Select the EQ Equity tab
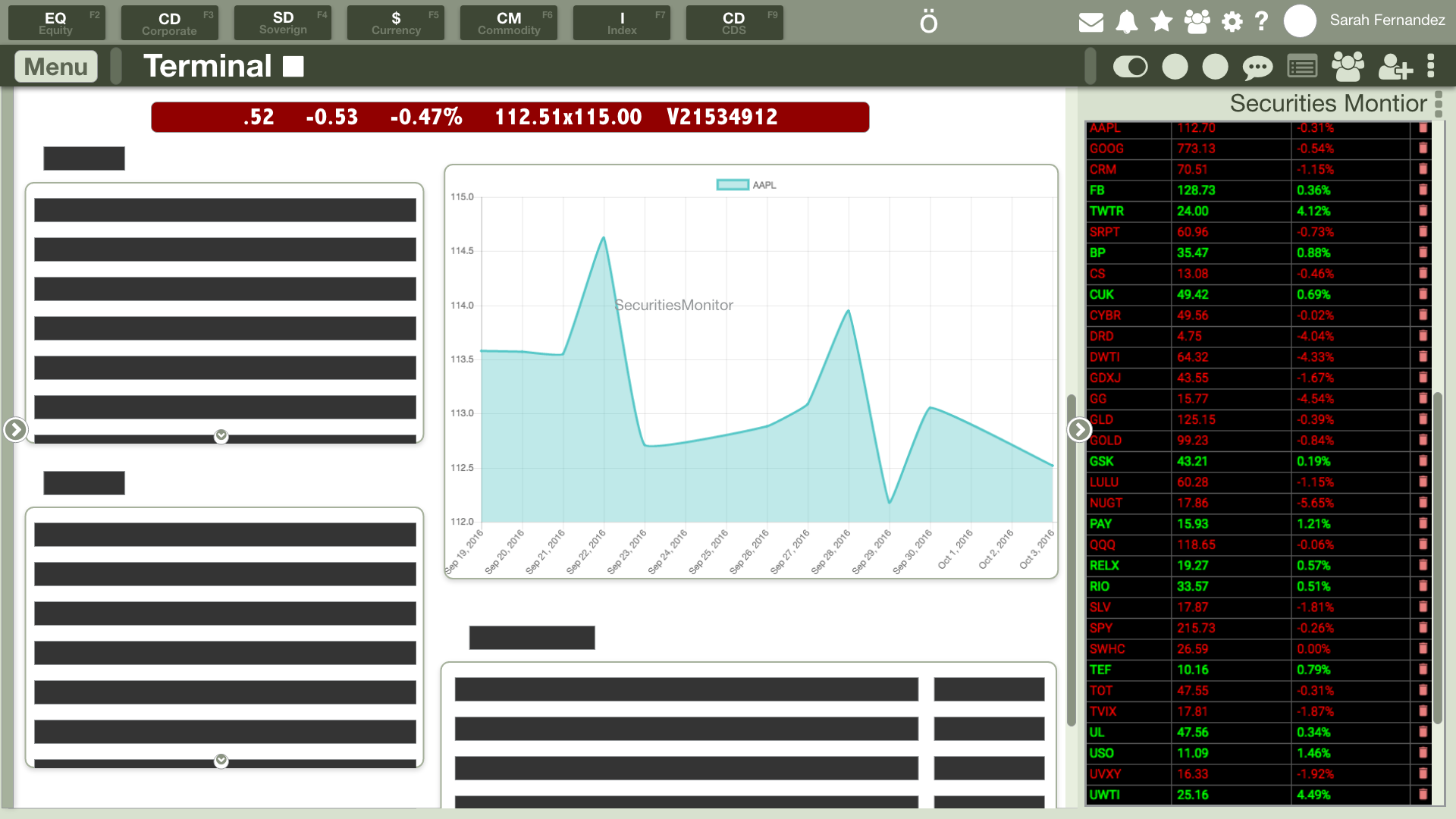 point(56,23)
